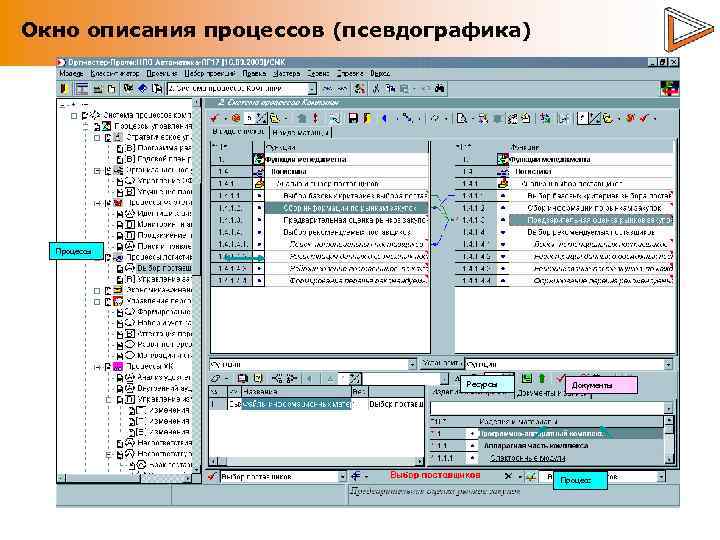Open the left Функции dropdown arrow
This screenshot has width=720, height=540.
(x=411, y=365)
